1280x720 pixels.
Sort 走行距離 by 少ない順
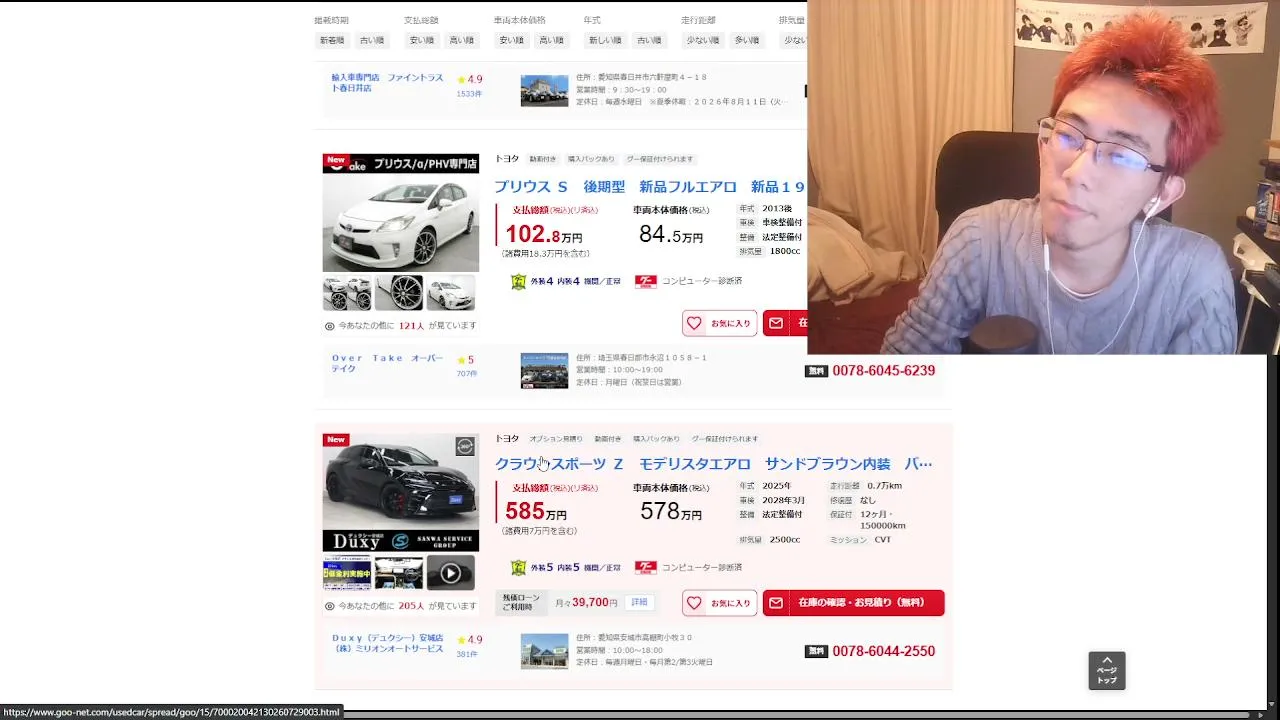pos(703,40)
